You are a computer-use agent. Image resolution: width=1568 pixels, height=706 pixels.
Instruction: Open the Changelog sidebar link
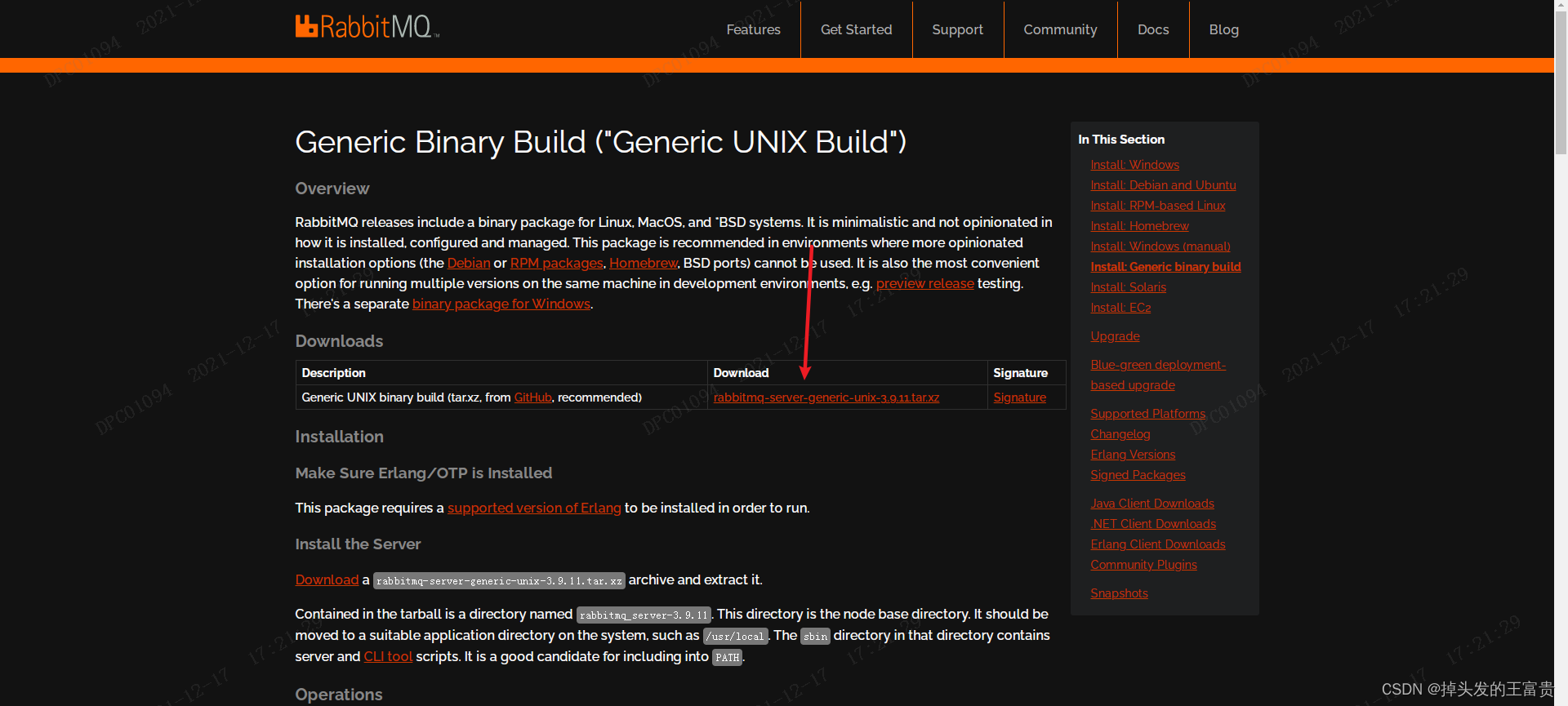1120,434
